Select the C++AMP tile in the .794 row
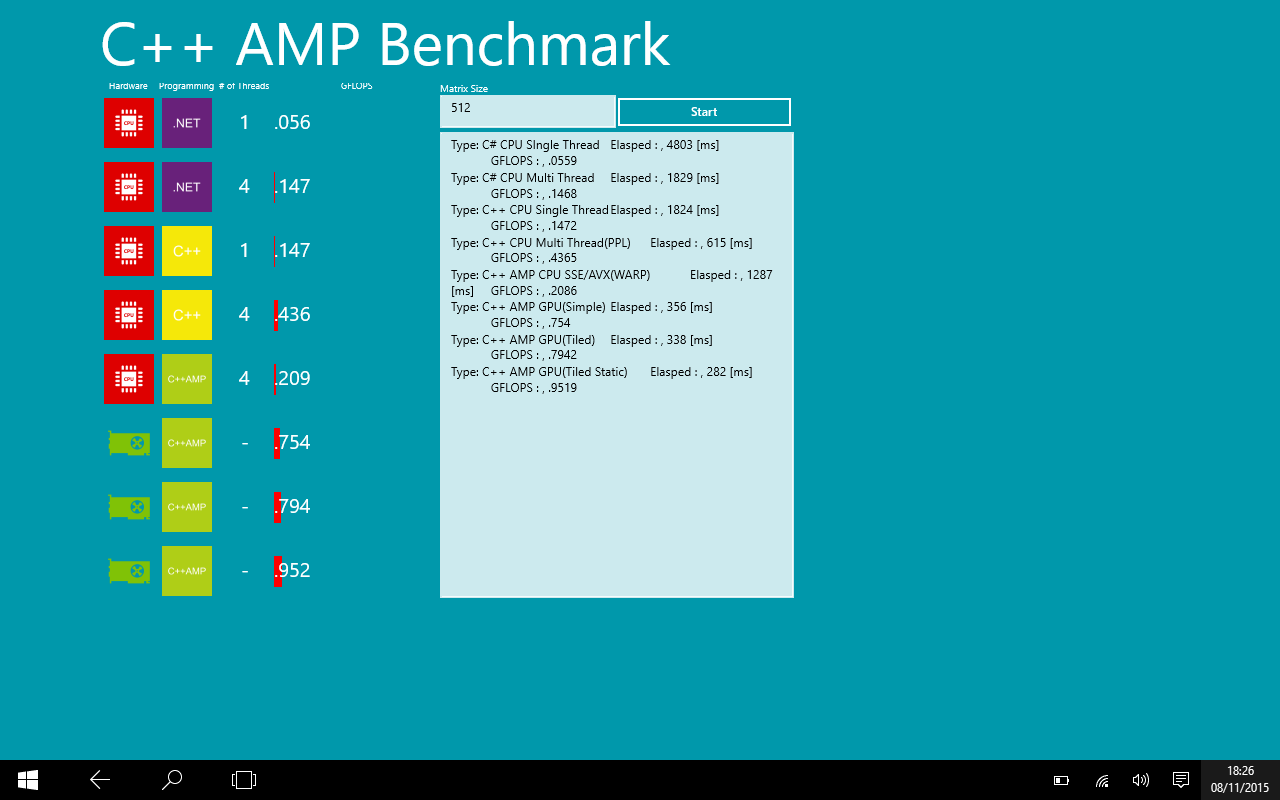Viewport: 1280px width, 800px height. click(x=187, y=507)
